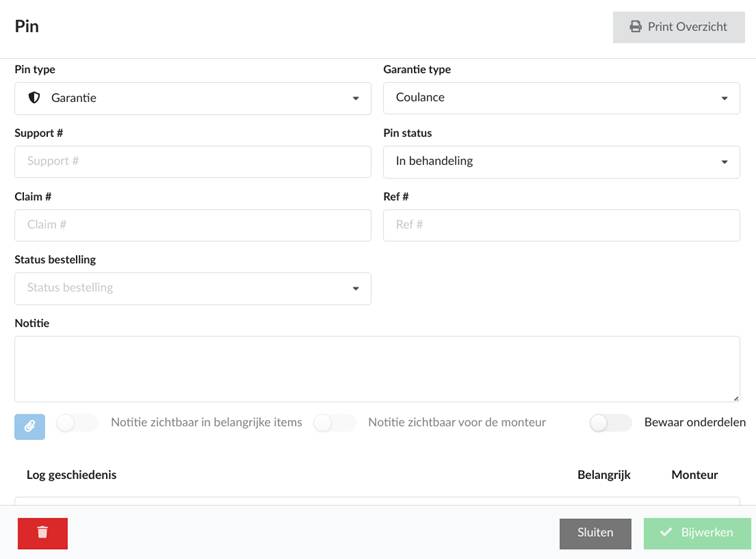Click inside the Notitie text area
Image resolution: width=756 pixels, height=559 pixels.
pos(377,369)
